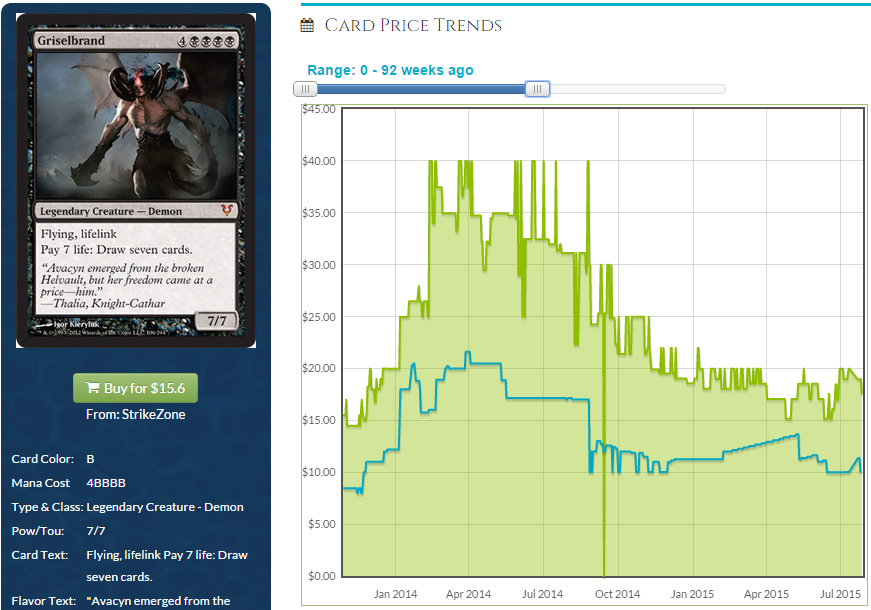Click the 'From: StrikeZone' seller text
The width and height of the screenshot is (871, 610).
136,414
